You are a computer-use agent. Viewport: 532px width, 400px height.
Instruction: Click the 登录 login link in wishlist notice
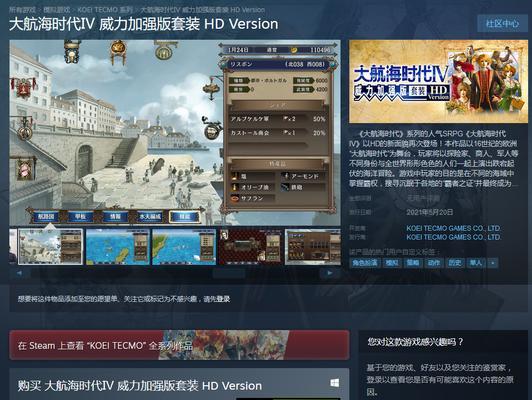[223, 299]
